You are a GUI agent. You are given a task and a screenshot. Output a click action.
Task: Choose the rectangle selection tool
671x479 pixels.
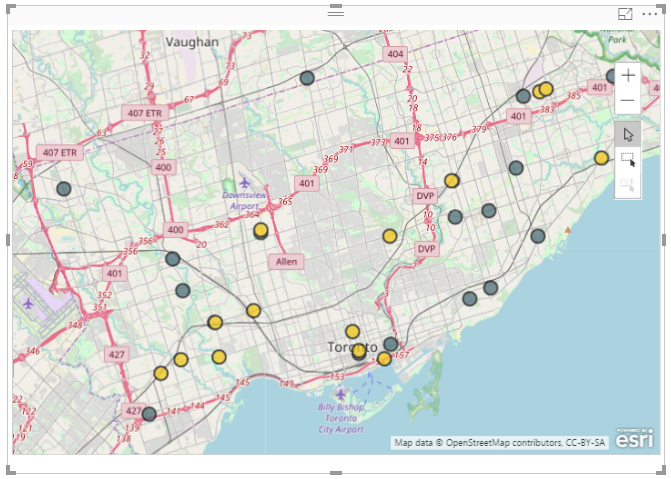coord(628,160)
